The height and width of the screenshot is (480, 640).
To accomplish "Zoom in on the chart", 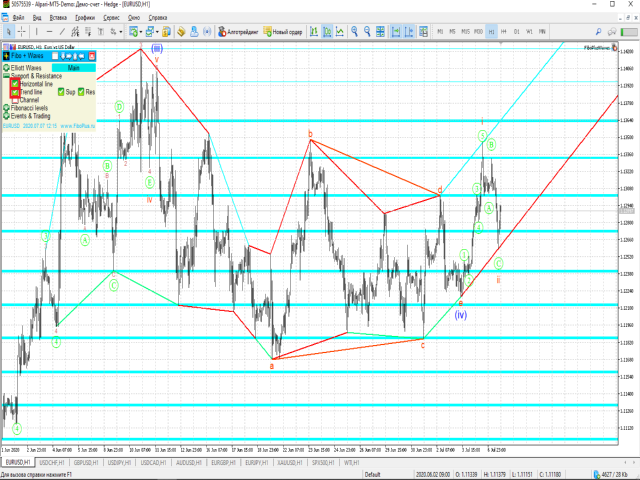I will [354, 31].
